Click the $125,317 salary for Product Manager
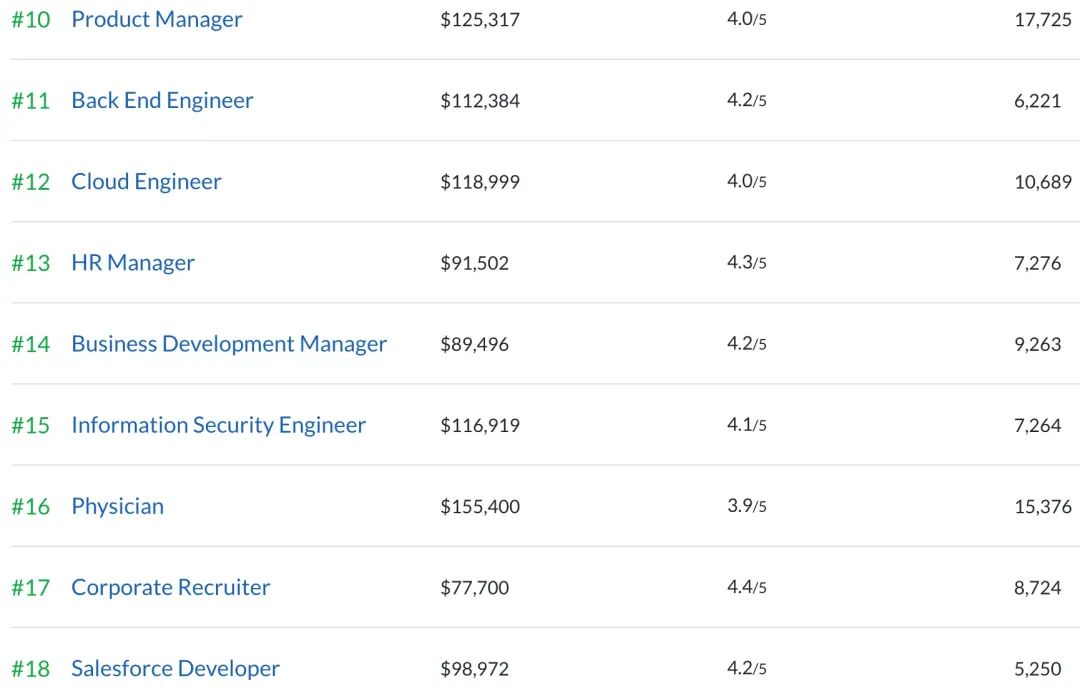Image resolution: width=1080 pixels, height=698 pixels. (x=480, y=20)
